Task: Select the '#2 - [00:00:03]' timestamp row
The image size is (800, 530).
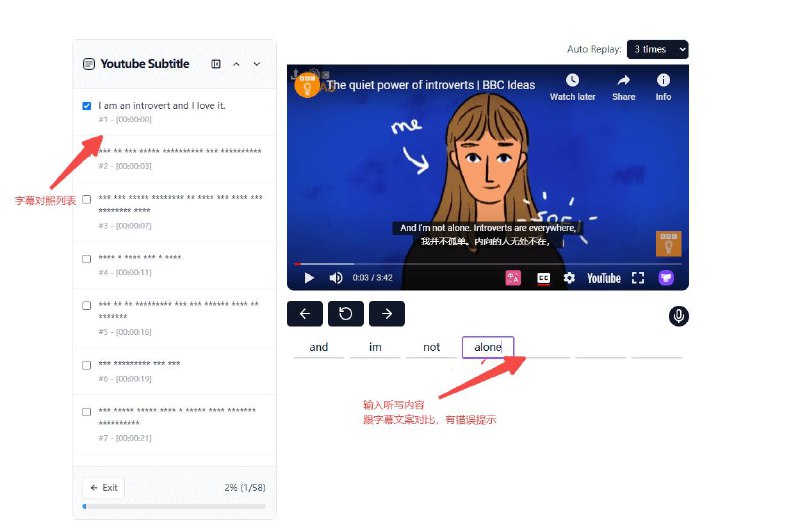Action: tap(125, 166)
